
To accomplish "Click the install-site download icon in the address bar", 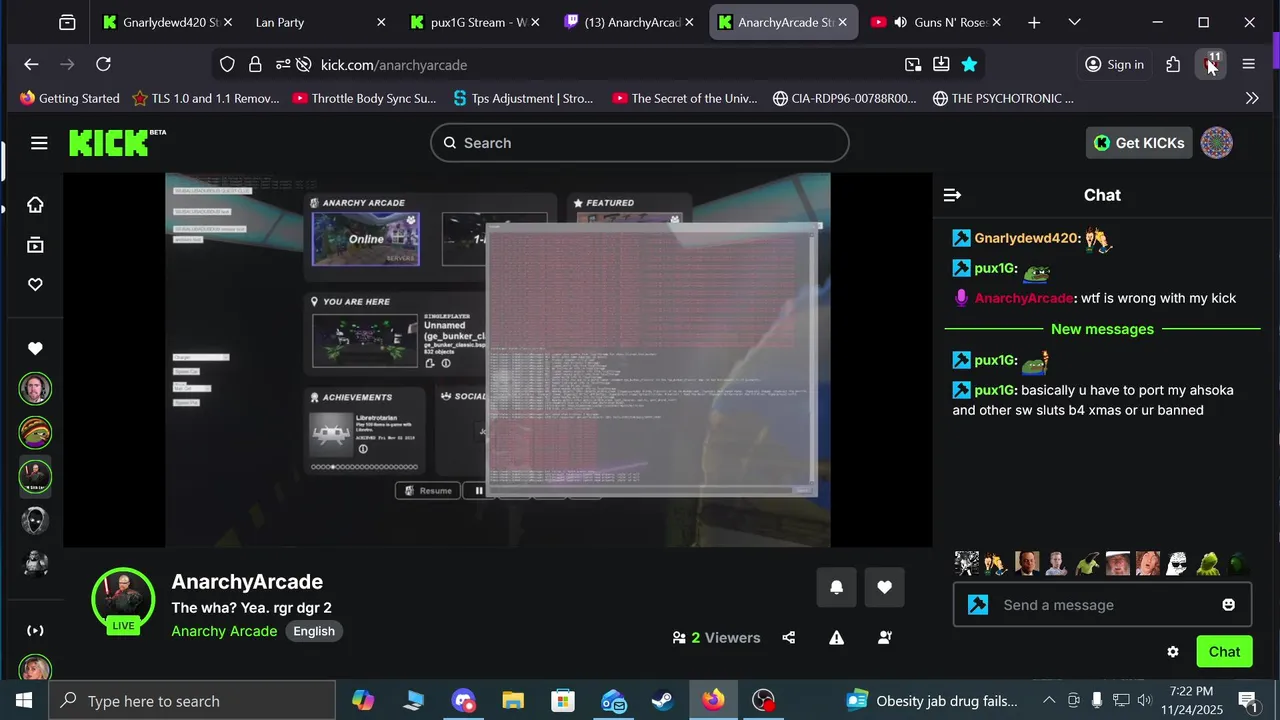I will coord(941,65).
